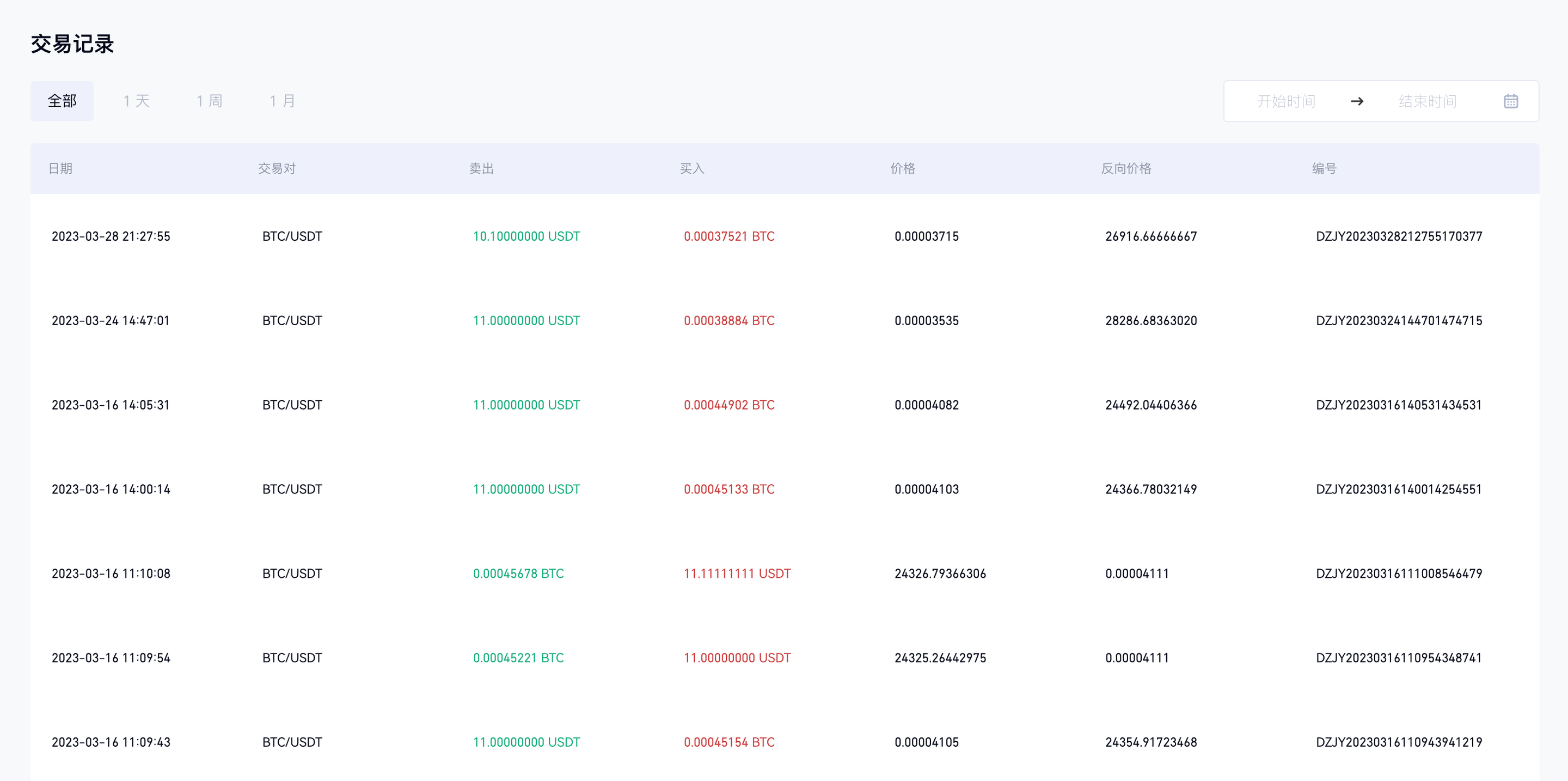
Task: Select the 全部 filter tab
Action: [62, 101]
